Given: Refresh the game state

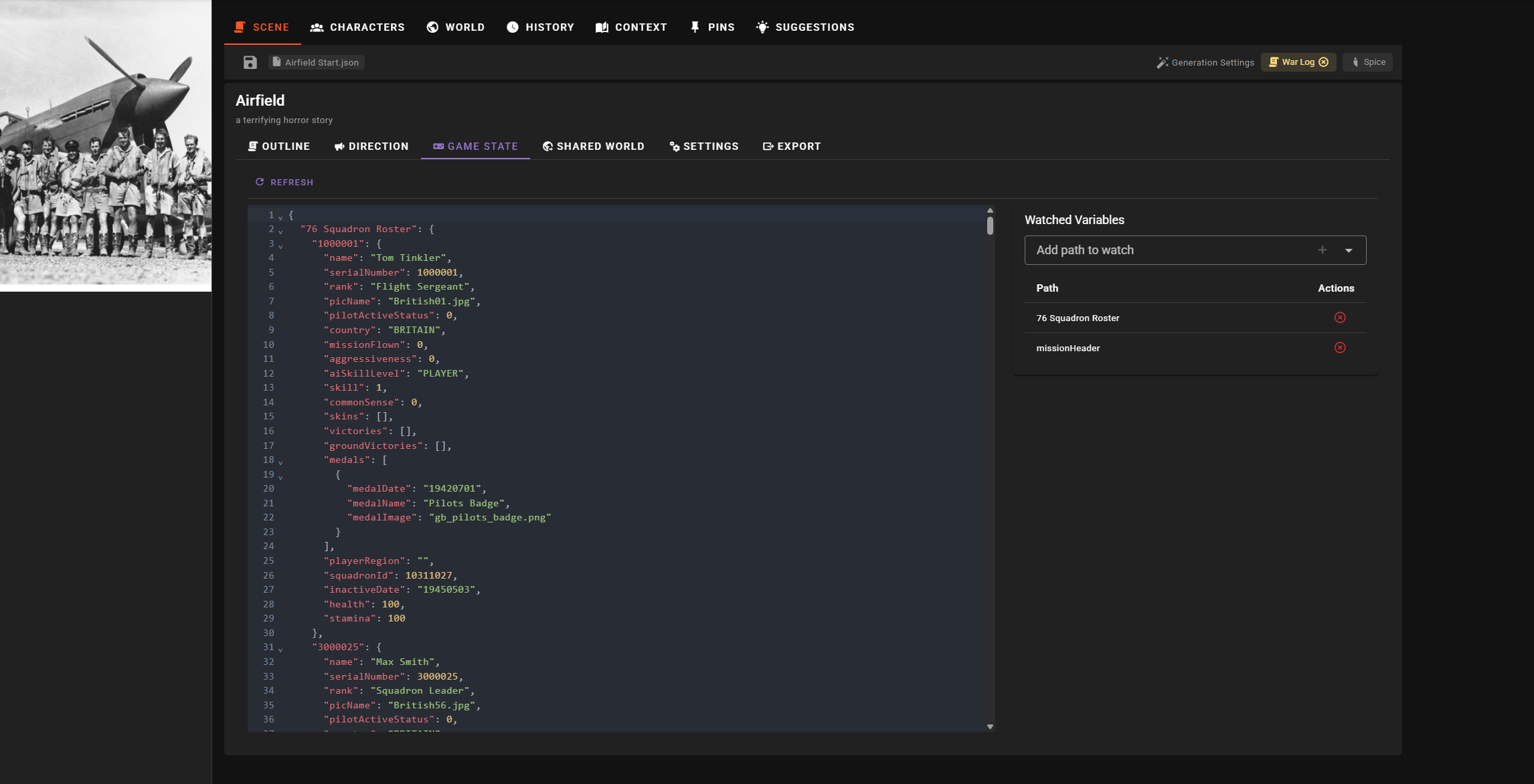Looking at the screenshot, I should [x=284, y=182].
